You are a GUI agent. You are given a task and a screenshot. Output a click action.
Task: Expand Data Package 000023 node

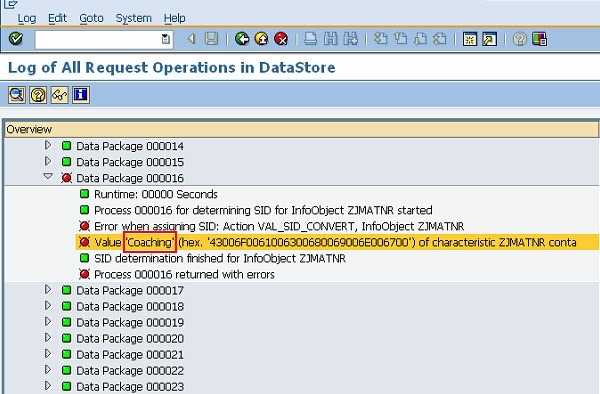(48, 386)
